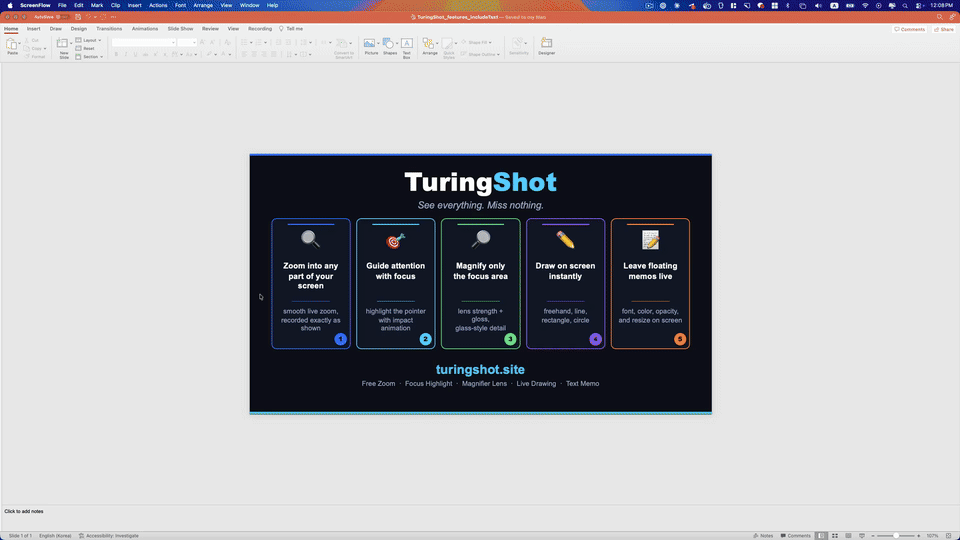Viewport: 960px width, 540px height.
Task: Click the Increase font size icon
Action: pyautogui.click(x=203, y=42)
